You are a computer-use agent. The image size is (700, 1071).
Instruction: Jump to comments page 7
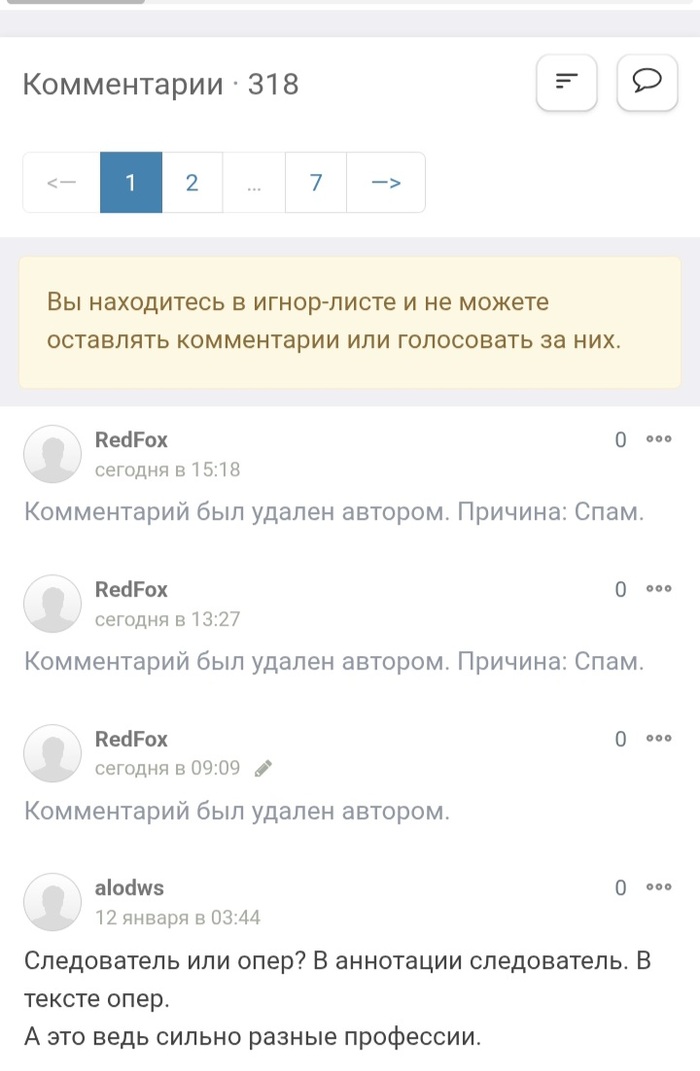(316, 182)
